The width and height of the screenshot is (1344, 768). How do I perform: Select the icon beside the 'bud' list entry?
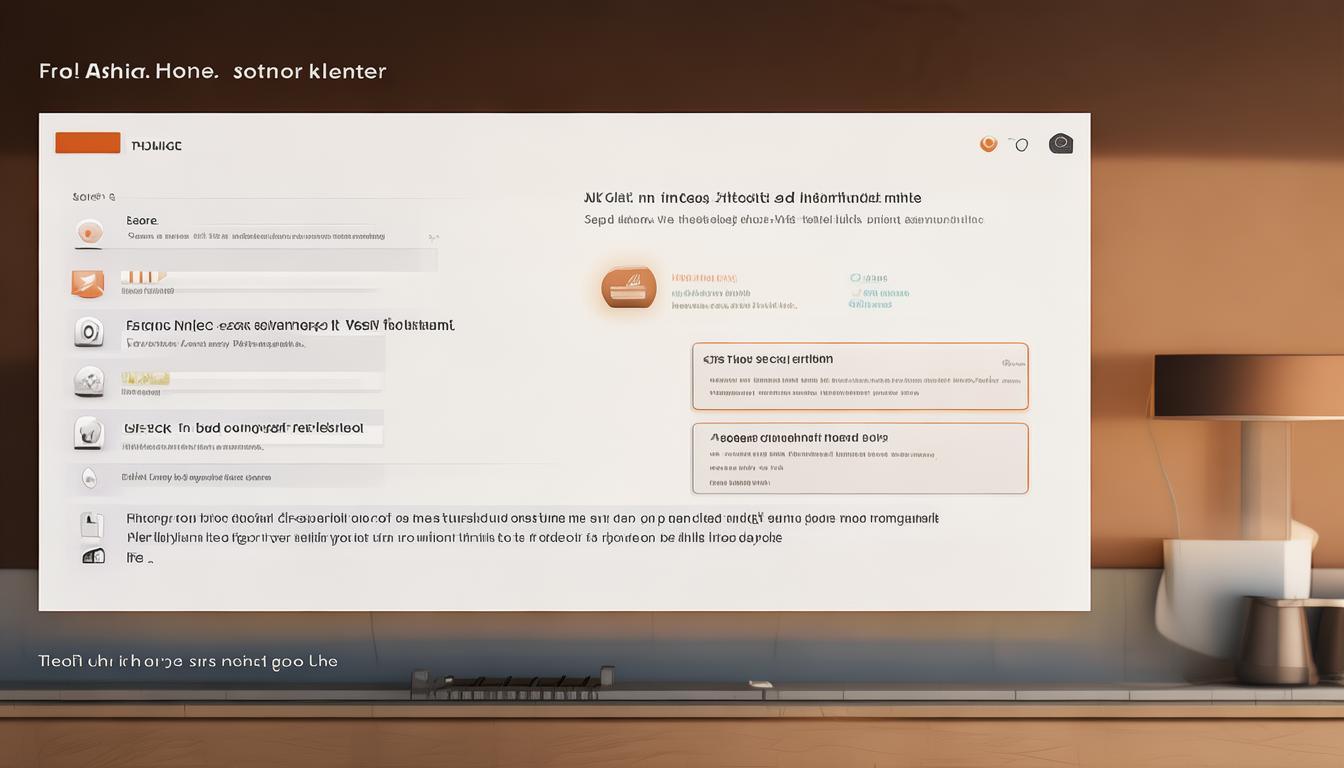[89, 432]
